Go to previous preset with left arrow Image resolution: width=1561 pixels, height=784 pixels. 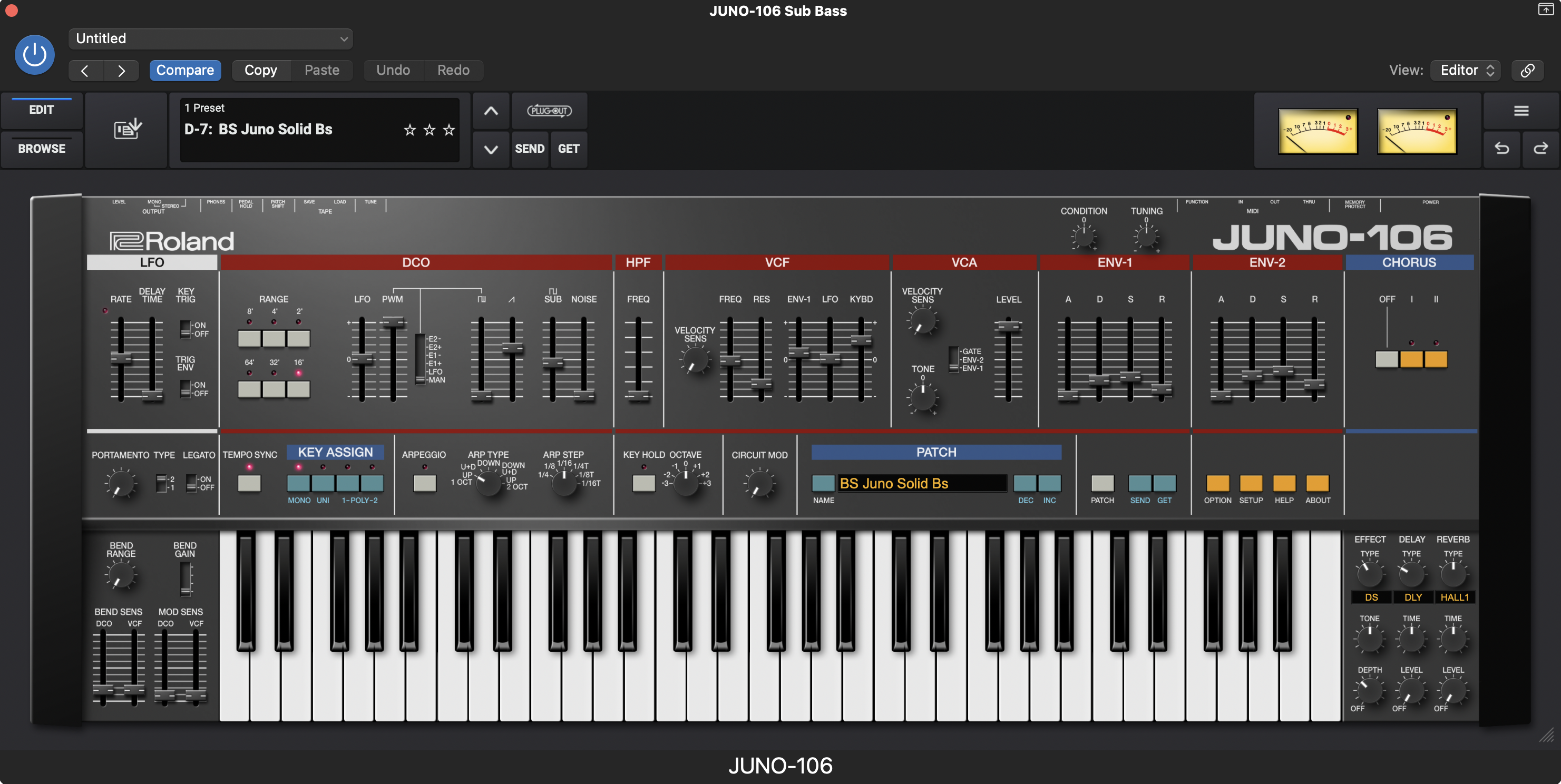tap(85, 70)
